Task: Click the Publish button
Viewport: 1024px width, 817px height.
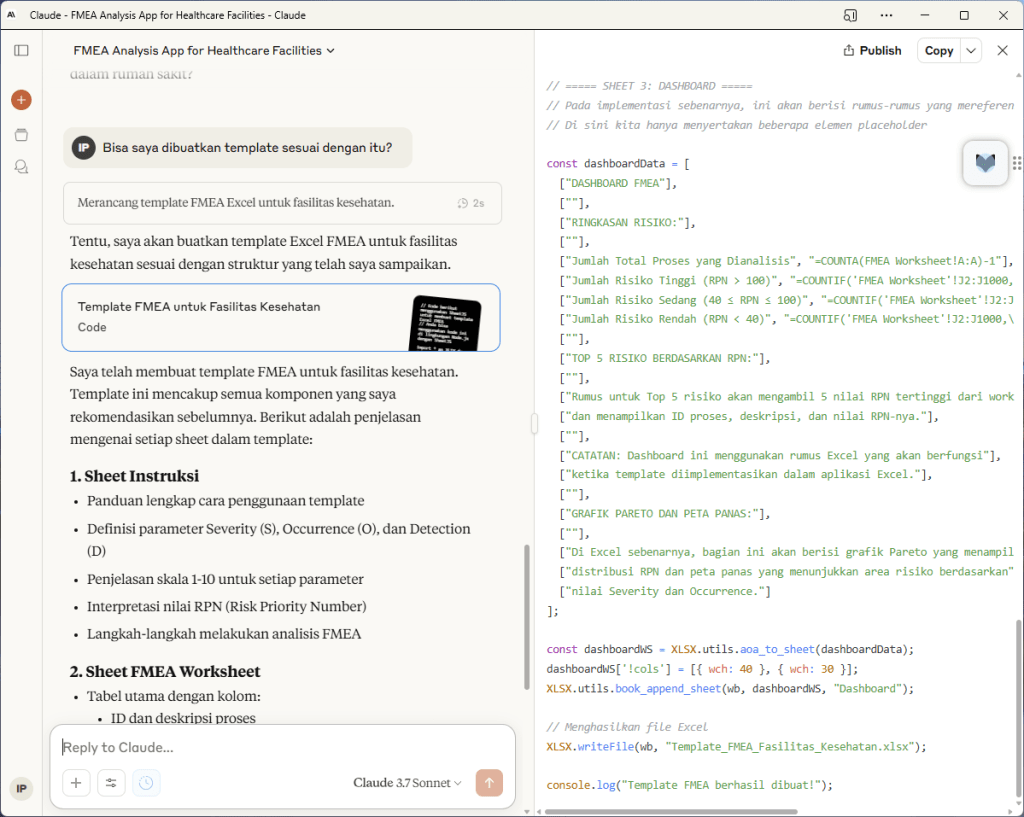Action: 872,51
